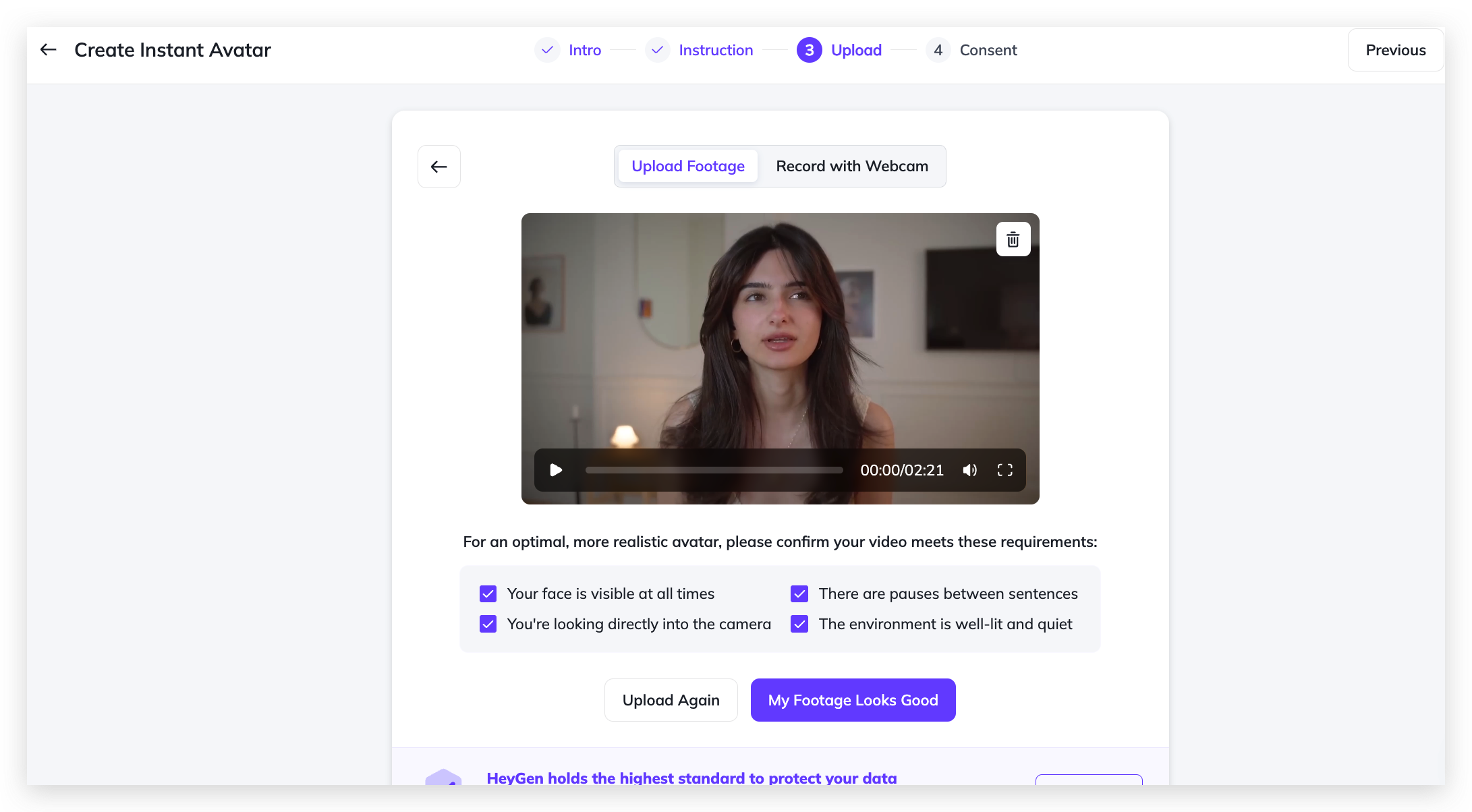Click the My Footage Looks Good button
1472x812 pixels.
pyautogui.click(x=853, y=700)
